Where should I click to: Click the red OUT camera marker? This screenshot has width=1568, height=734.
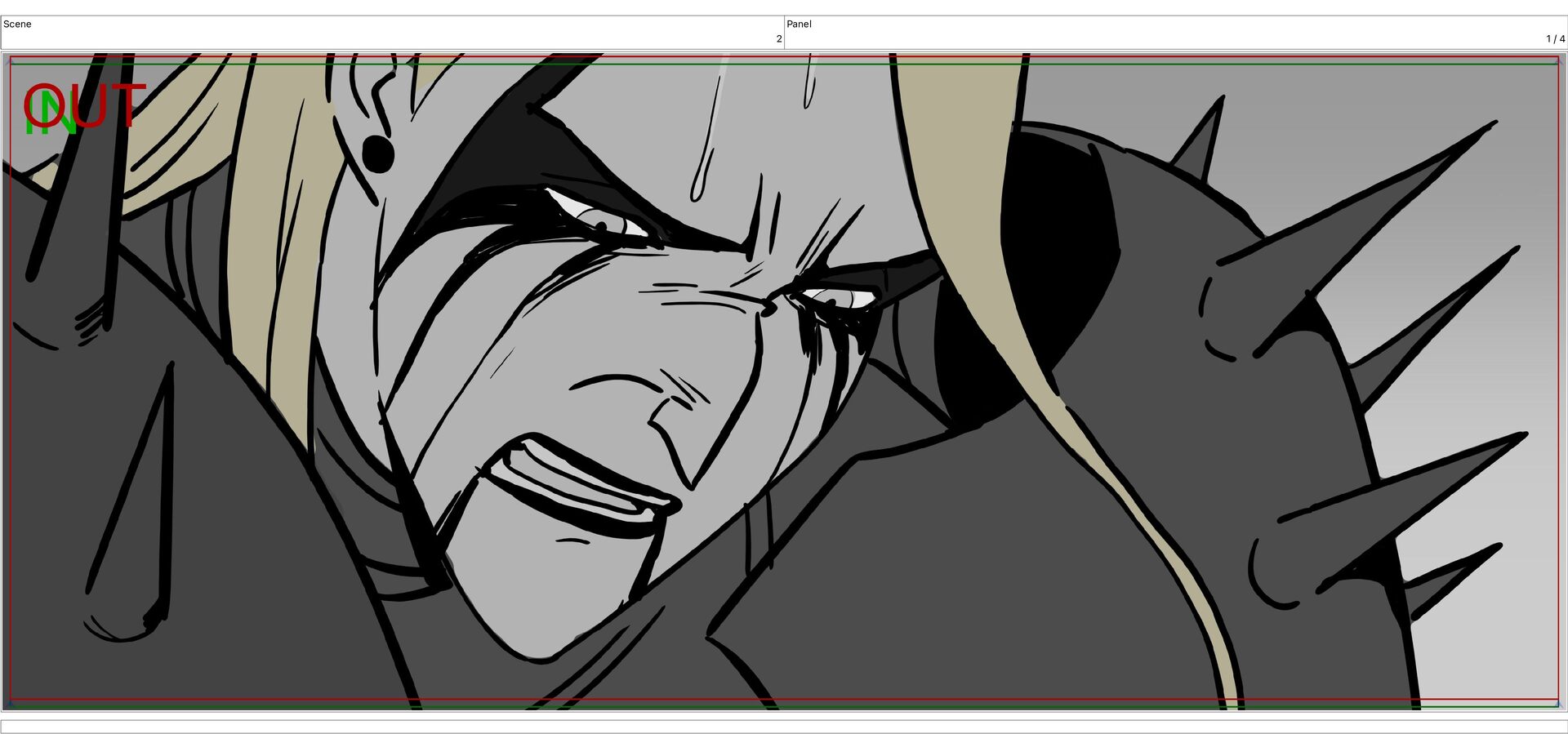(x=85, y=105)
